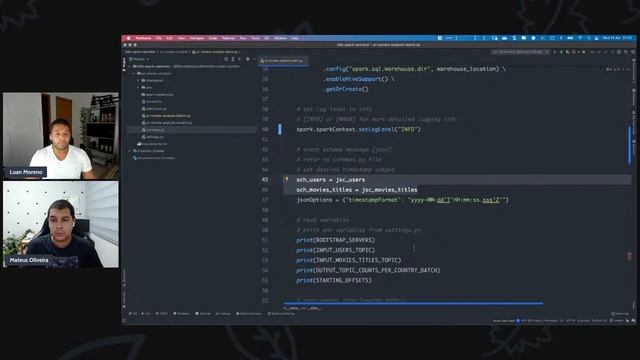Select settings.py in project tree
The height and width of the screenshot is (360, 640).
(x=153, y=137)
